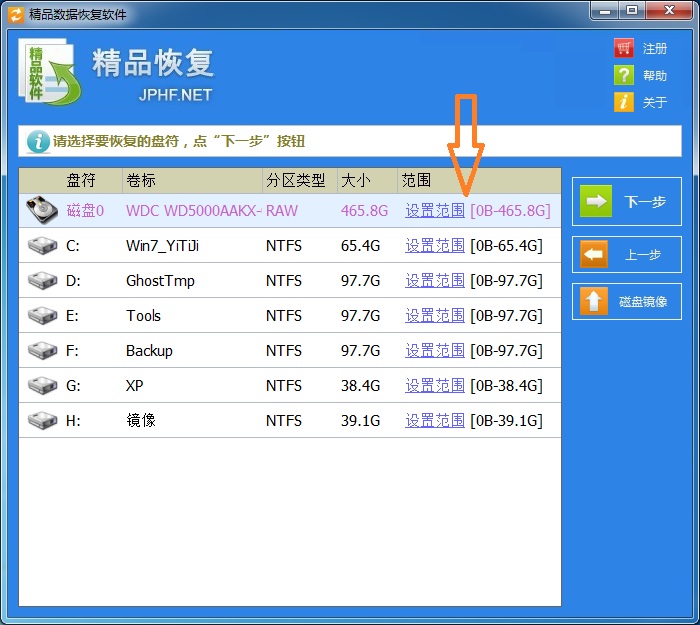Click the 38.4G size value
The width and height of the screenshot is (700, 625).
(x=360, y=385)
